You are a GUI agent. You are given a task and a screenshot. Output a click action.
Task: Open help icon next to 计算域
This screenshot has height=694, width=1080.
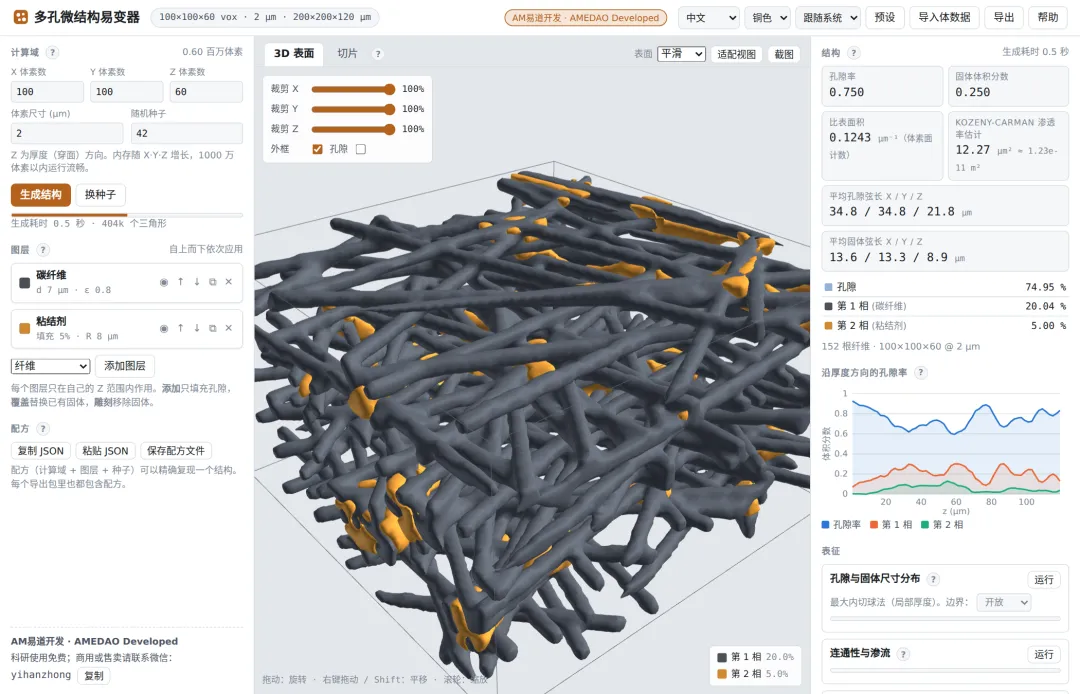point(52,52)
